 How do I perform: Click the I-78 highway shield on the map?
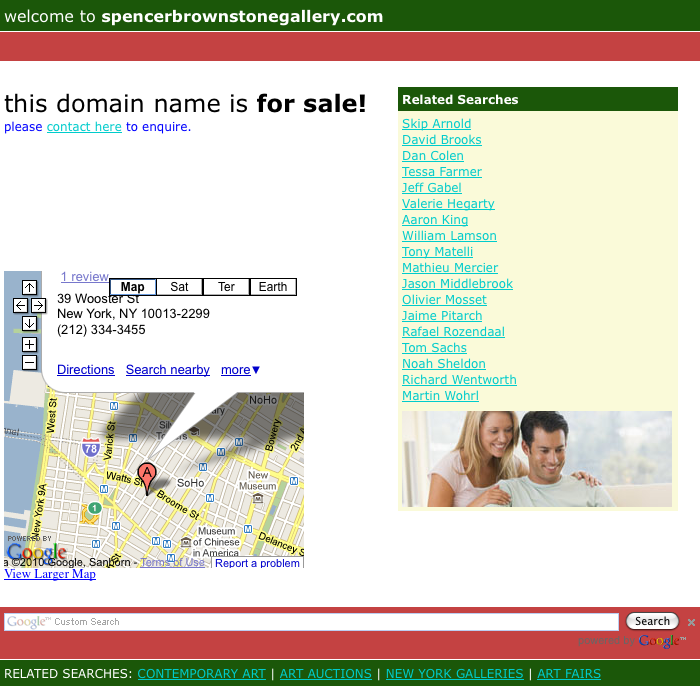(x=91, y=448)
